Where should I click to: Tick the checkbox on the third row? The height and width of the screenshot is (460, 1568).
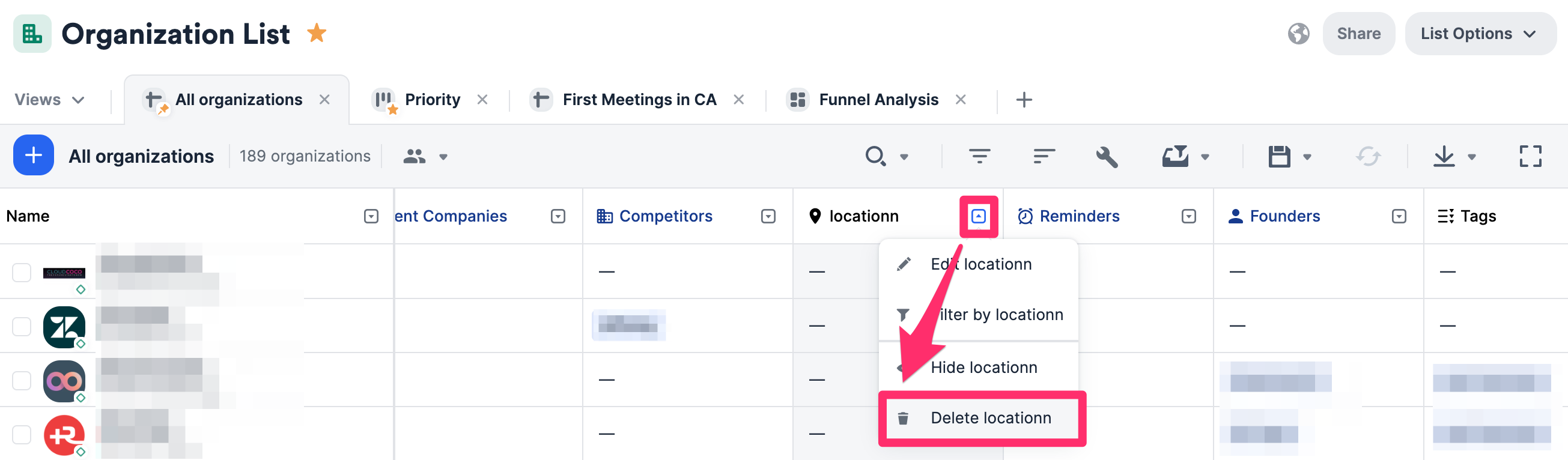coord(22,380)
